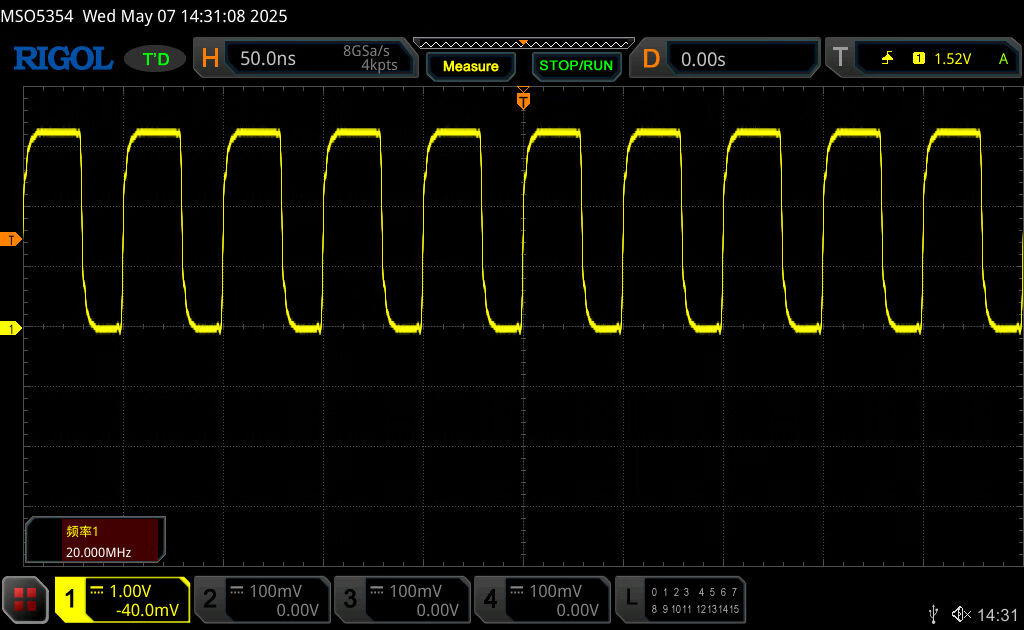Click the speaker mute icon
Screen dimensions: 1024x630
click(x=961, y=613)
